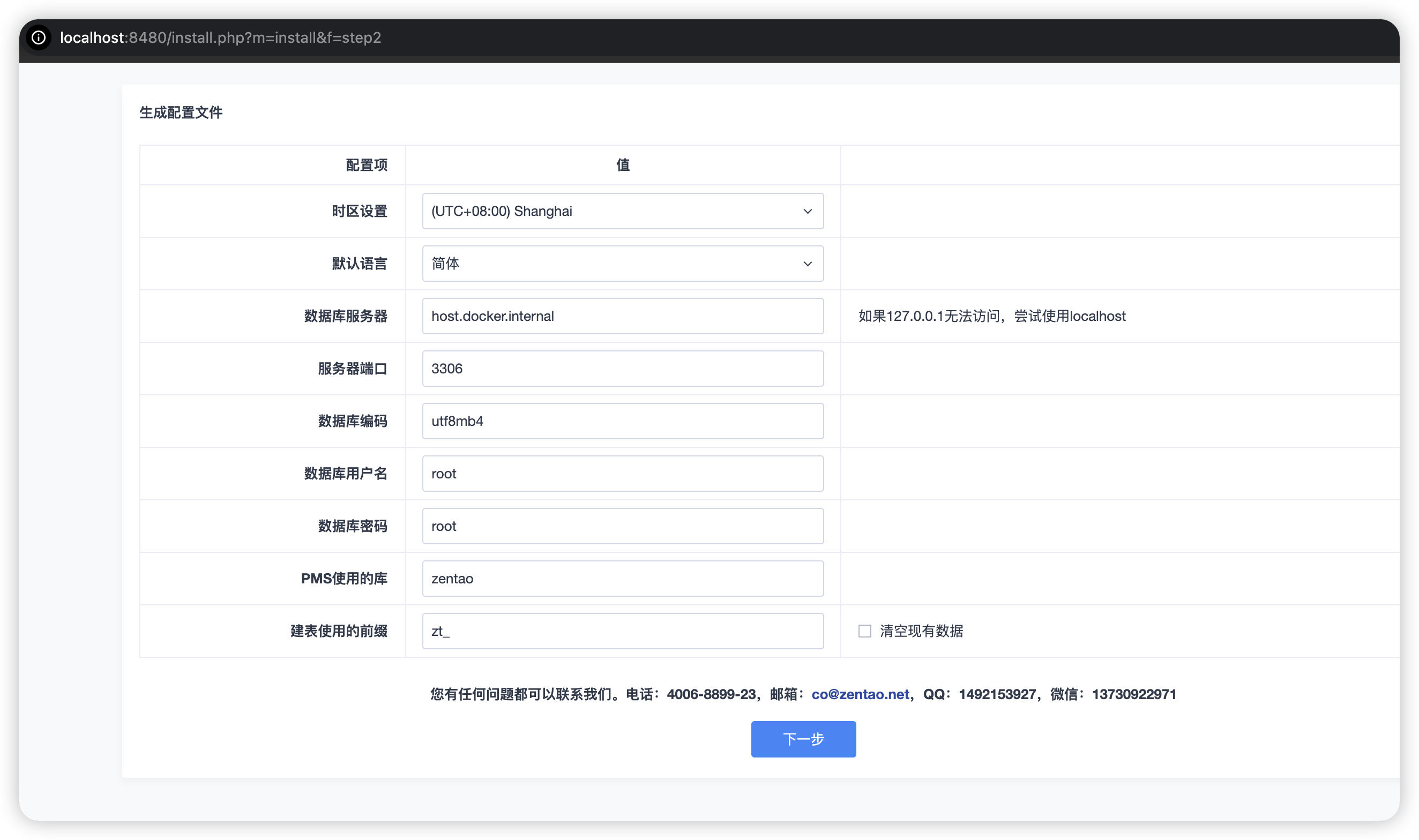This screenshot has width=1419, height=840.
Task: Focus the PMS使用的库 zentao database field
Action: pos(622,579)
